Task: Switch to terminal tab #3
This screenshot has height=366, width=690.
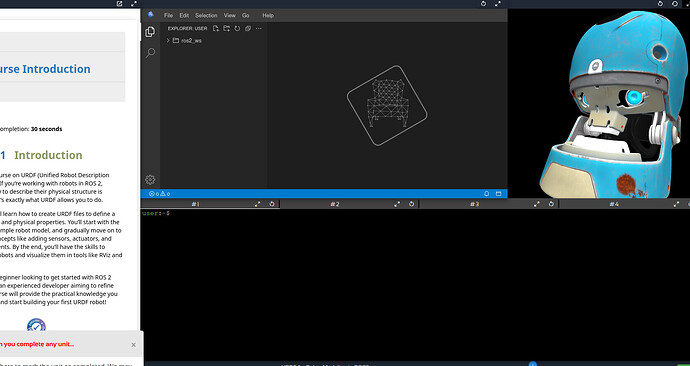Action: (x=474, y=204)
